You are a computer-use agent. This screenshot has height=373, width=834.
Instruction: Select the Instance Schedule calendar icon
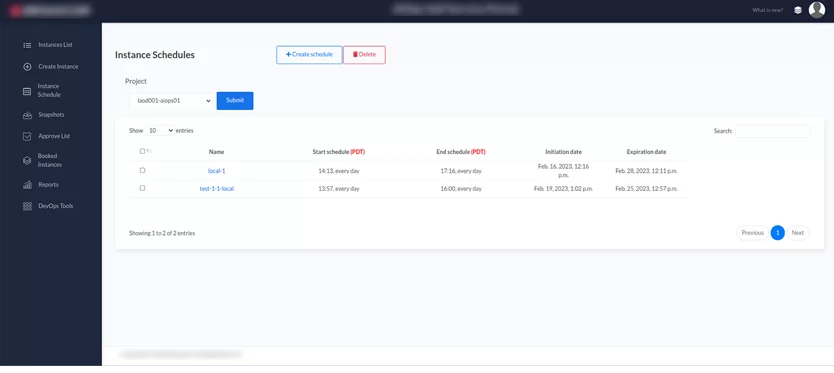tap(27, 91)
